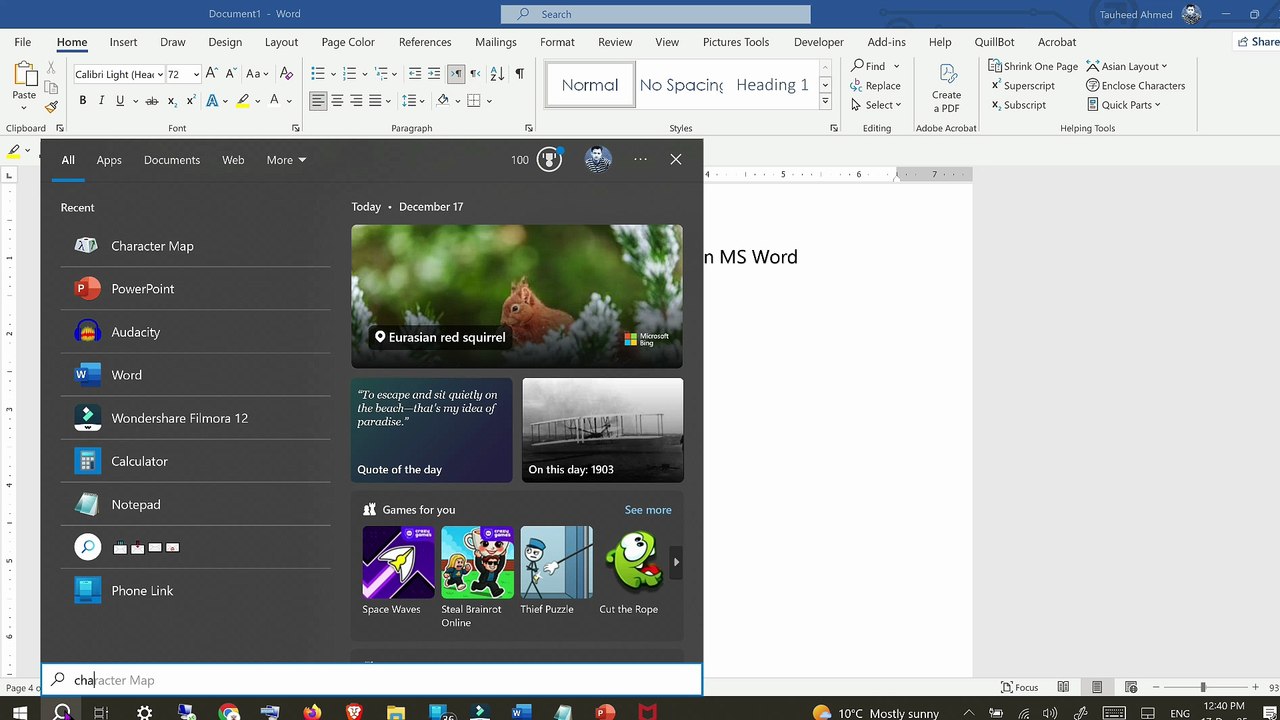Click the Sort icon in Paragraph group
The image size is (1280, 720).
499,74
